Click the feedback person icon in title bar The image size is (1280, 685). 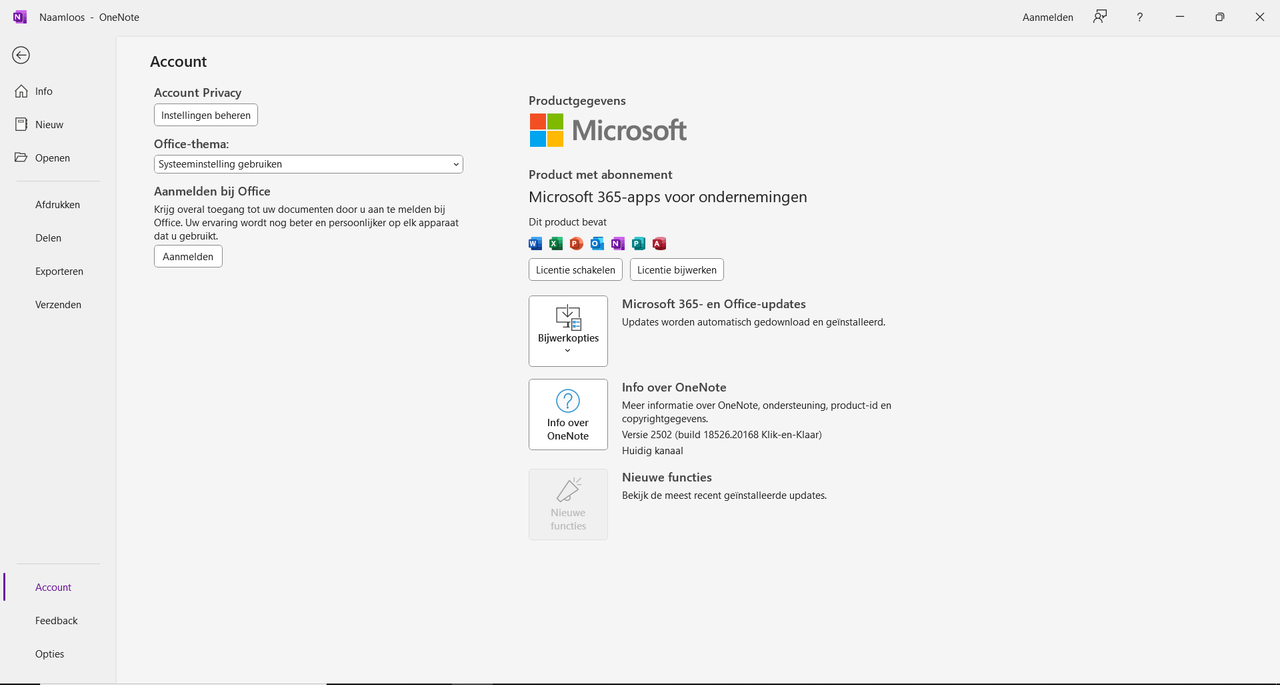pos(1100,17)
